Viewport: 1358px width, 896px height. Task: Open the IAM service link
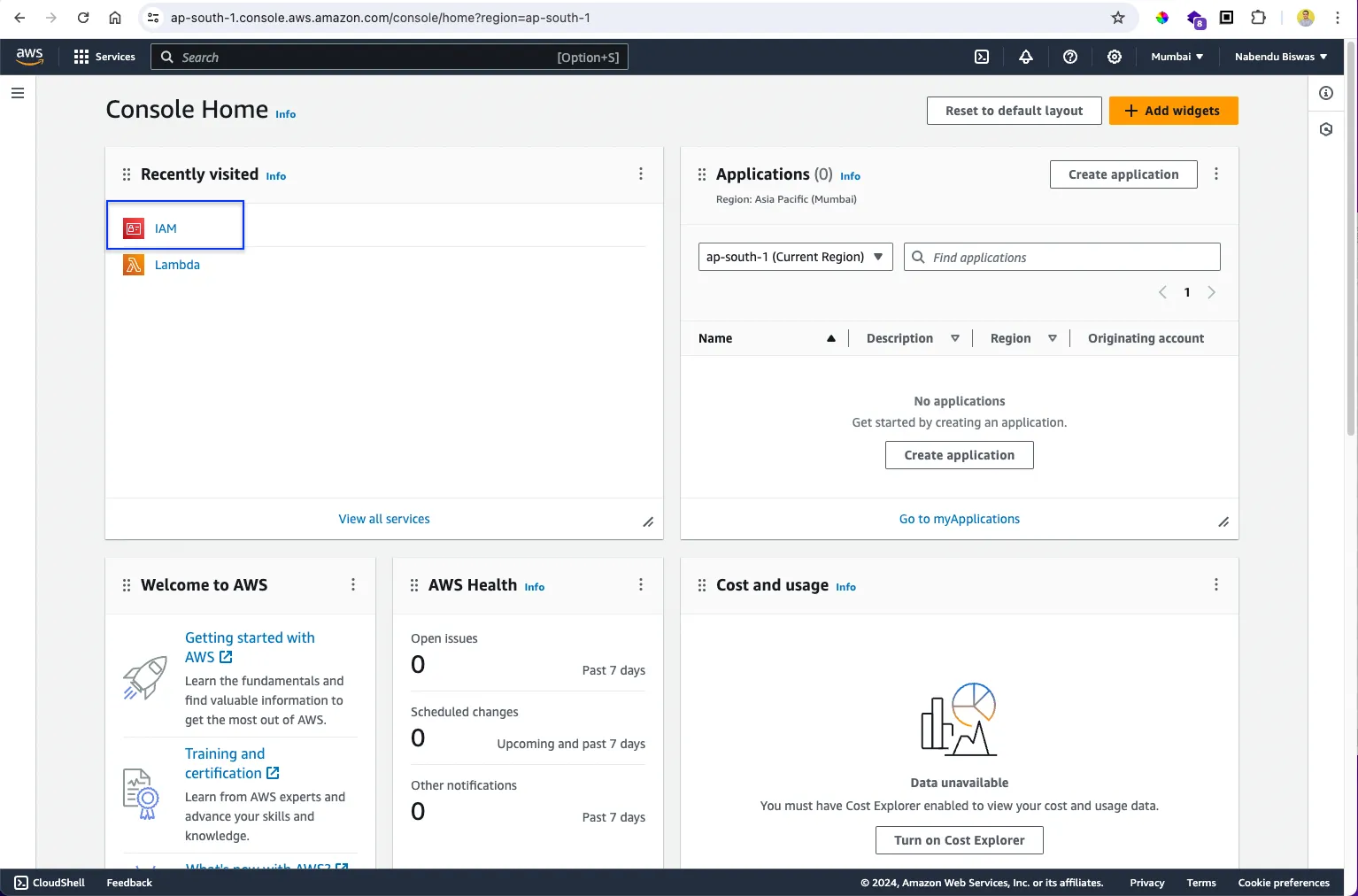coord(166,228)
